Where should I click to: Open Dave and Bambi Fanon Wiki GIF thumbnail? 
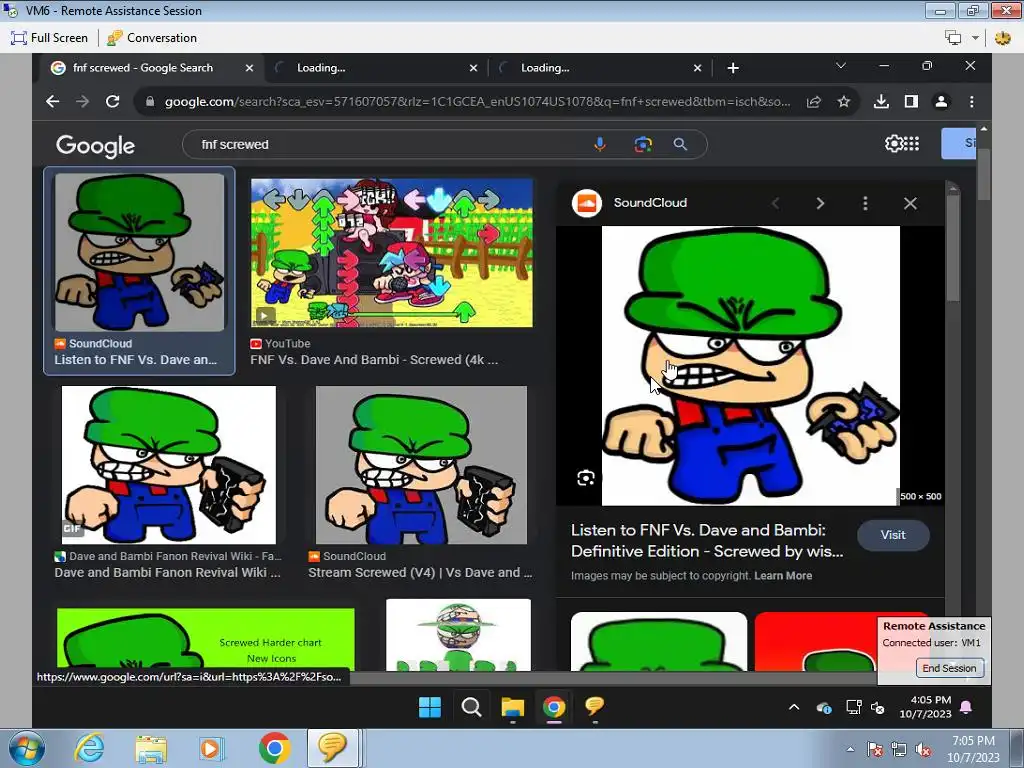click(x=168, y=465)
